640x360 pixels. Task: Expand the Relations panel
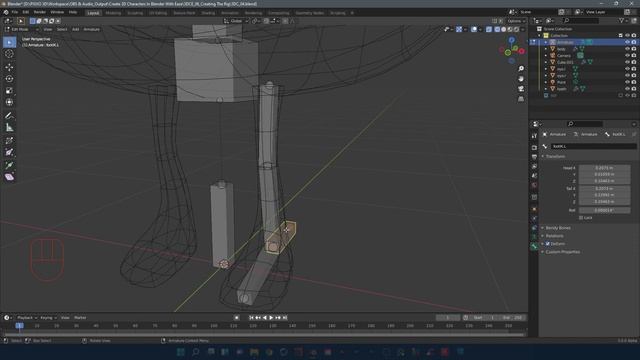click(554, 236)
